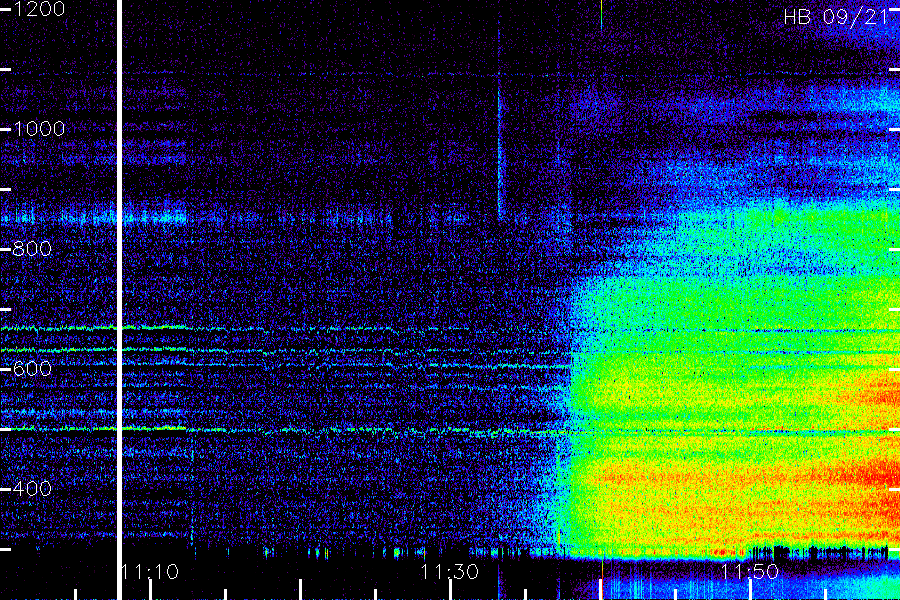Click the 11:30 time axis label
The width and height of the screenshot is (900, 600).
[449, 571]
